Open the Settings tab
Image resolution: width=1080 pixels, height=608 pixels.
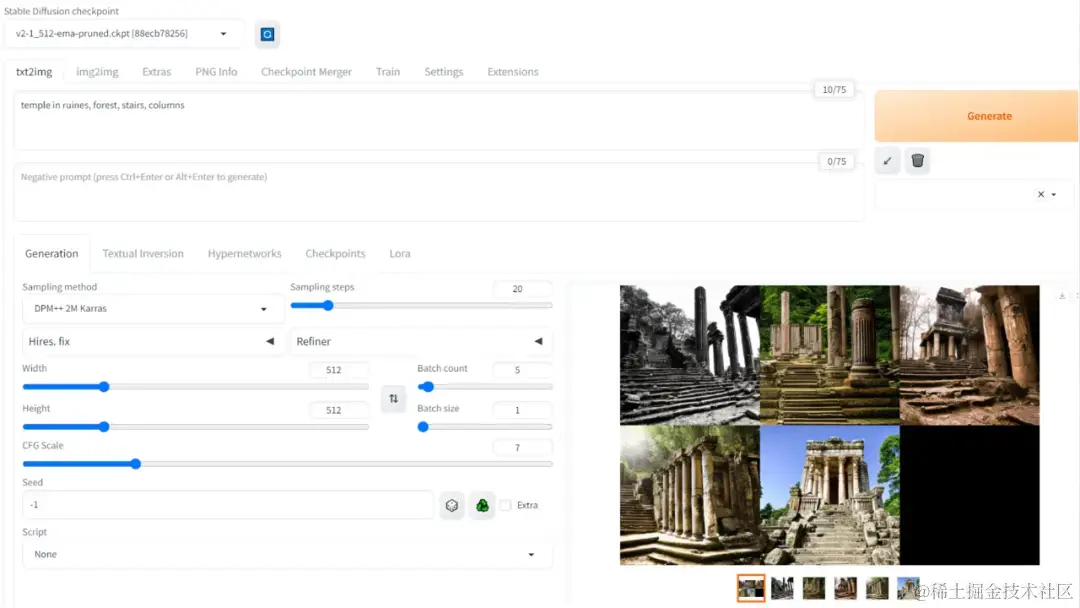(x=444, y=72)
